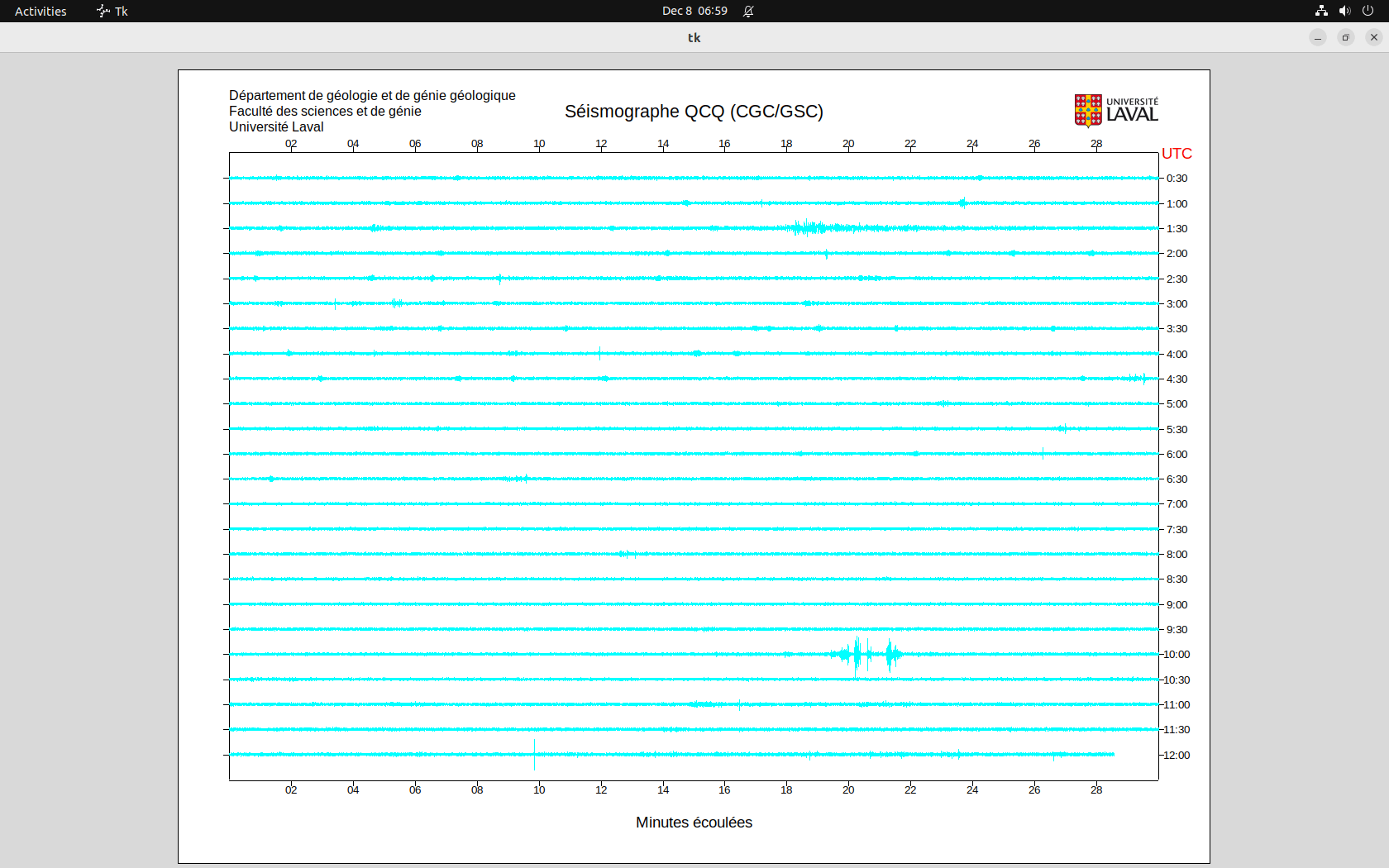Open the Activities overview

point(41,11)
